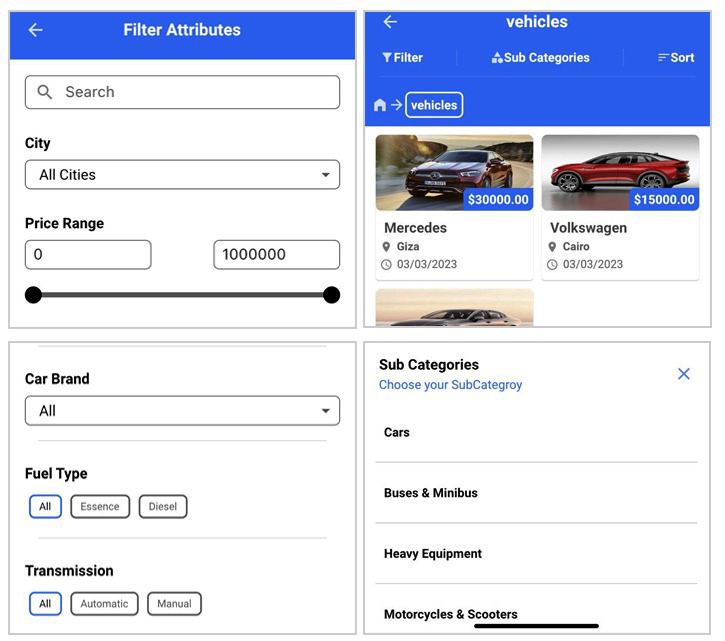This screenshot has height=641, width=725.
Task: Click clock icon on Mercedes card
Action: 386,265
